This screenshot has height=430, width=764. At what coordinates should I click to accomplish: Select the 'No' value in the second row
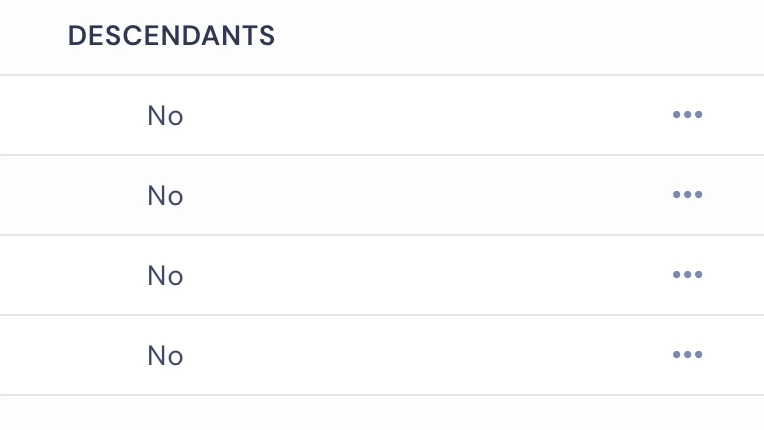(x=165, y=196)
